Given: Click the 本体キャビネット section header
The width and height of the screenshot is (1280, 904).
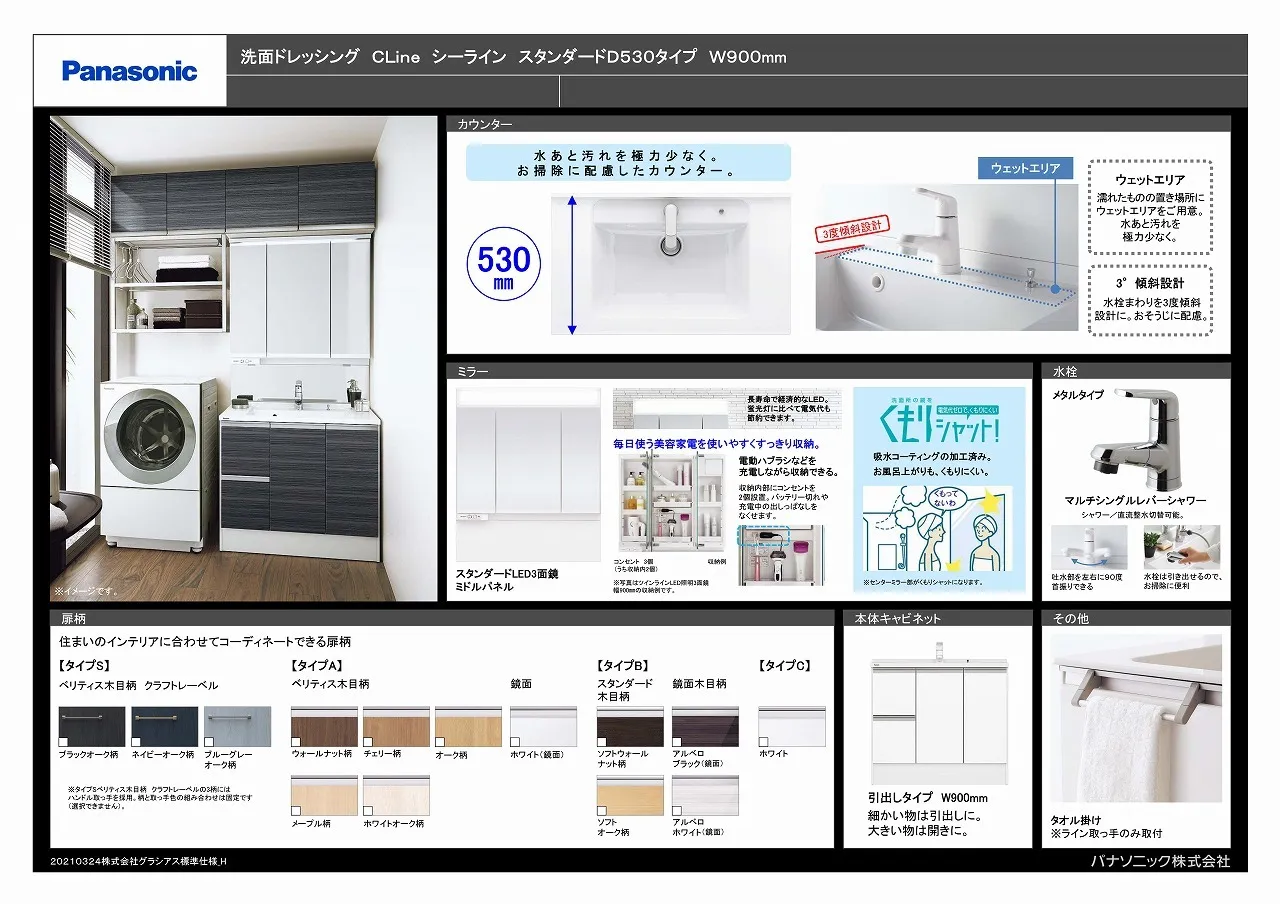Looking at the screenshot, I should point(938,618).
